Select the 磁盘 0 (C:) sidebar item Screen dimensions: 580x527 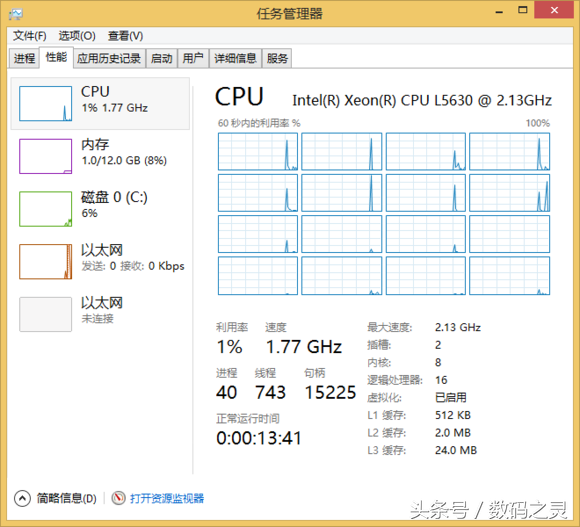click(100, 209)
